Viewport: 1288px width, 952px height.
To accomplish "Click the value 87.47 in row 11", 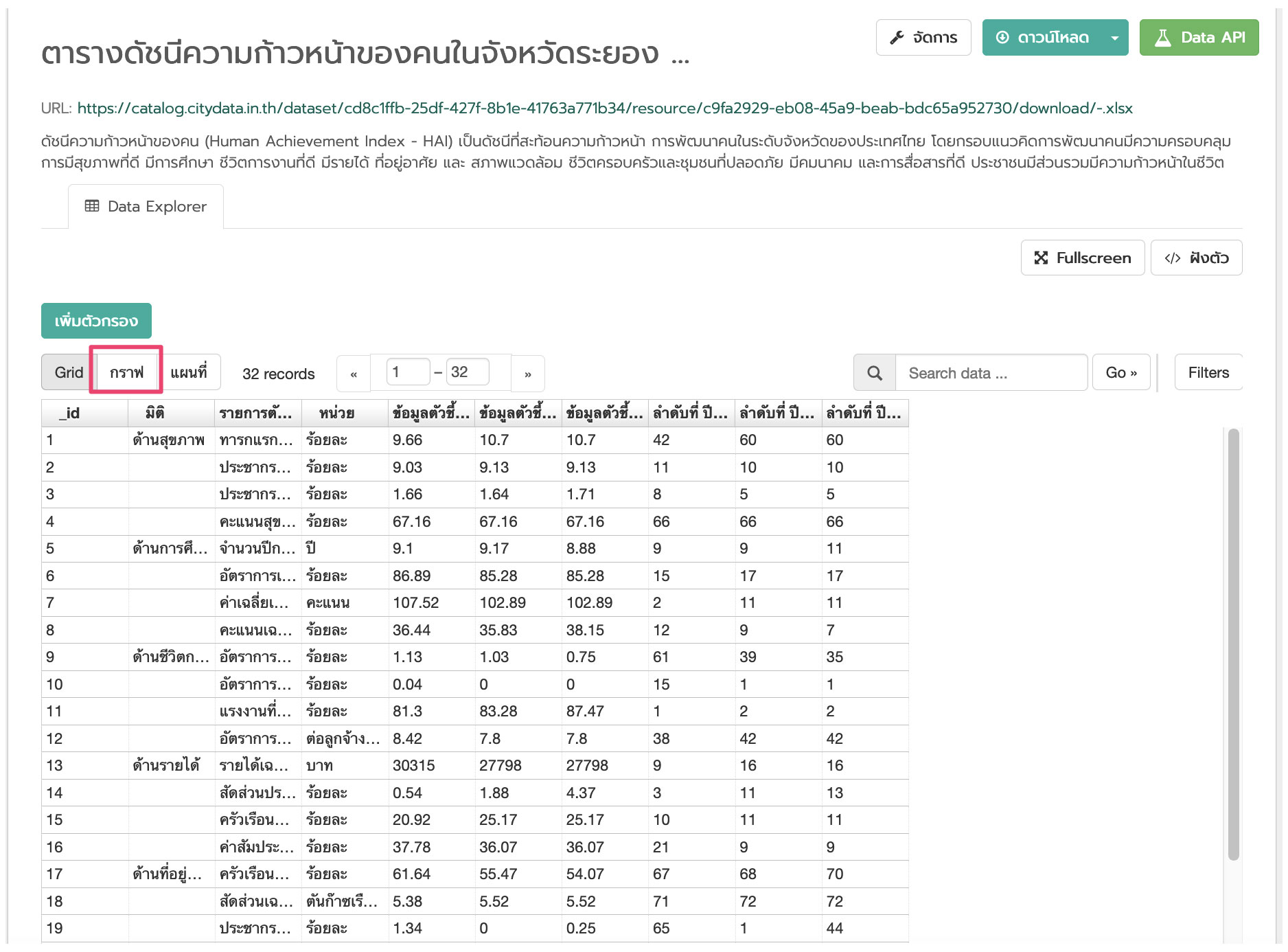I will tap(605, 712).
